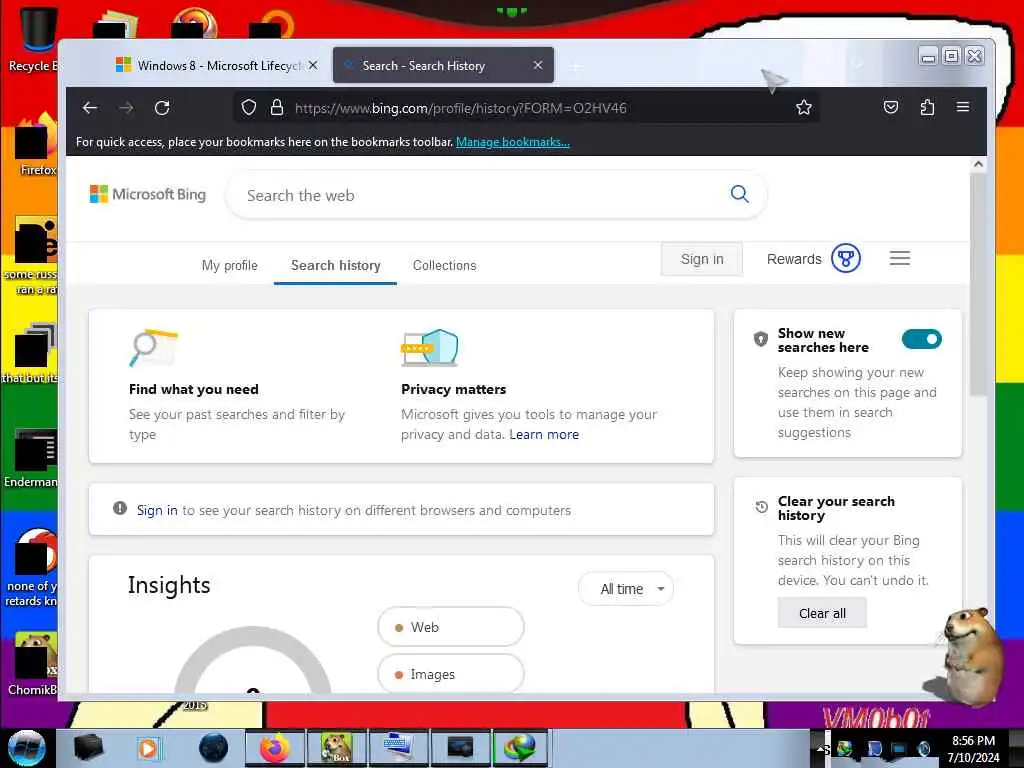Click the site security padlock icon

point(277,108)
